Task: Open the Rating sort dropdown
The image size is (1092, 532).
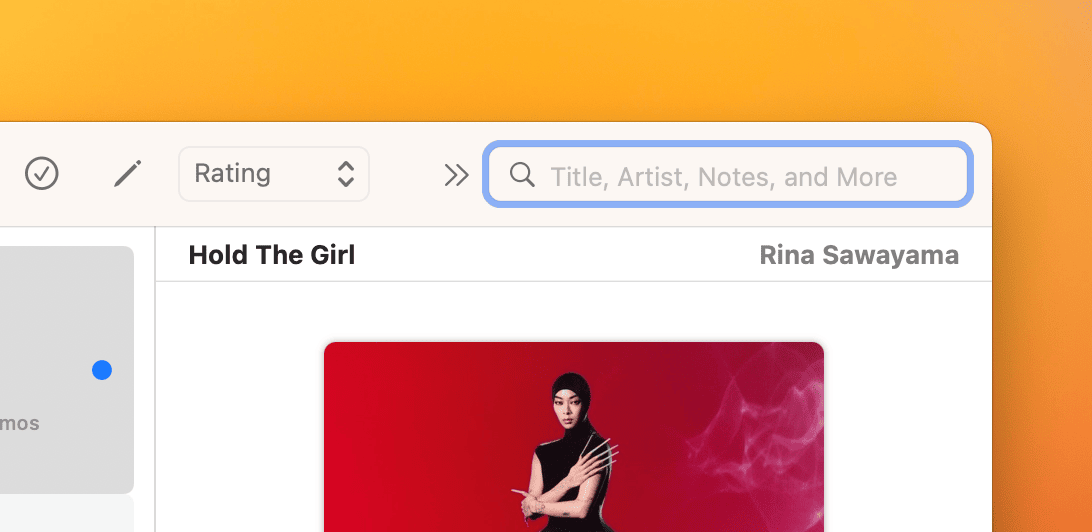Action: [274, 173]
